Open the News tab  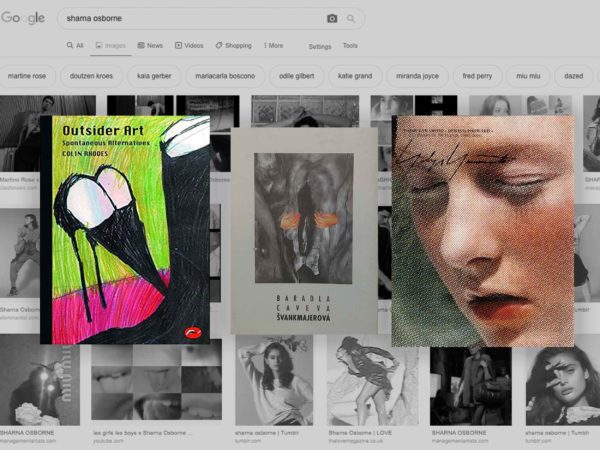point(150,46)
